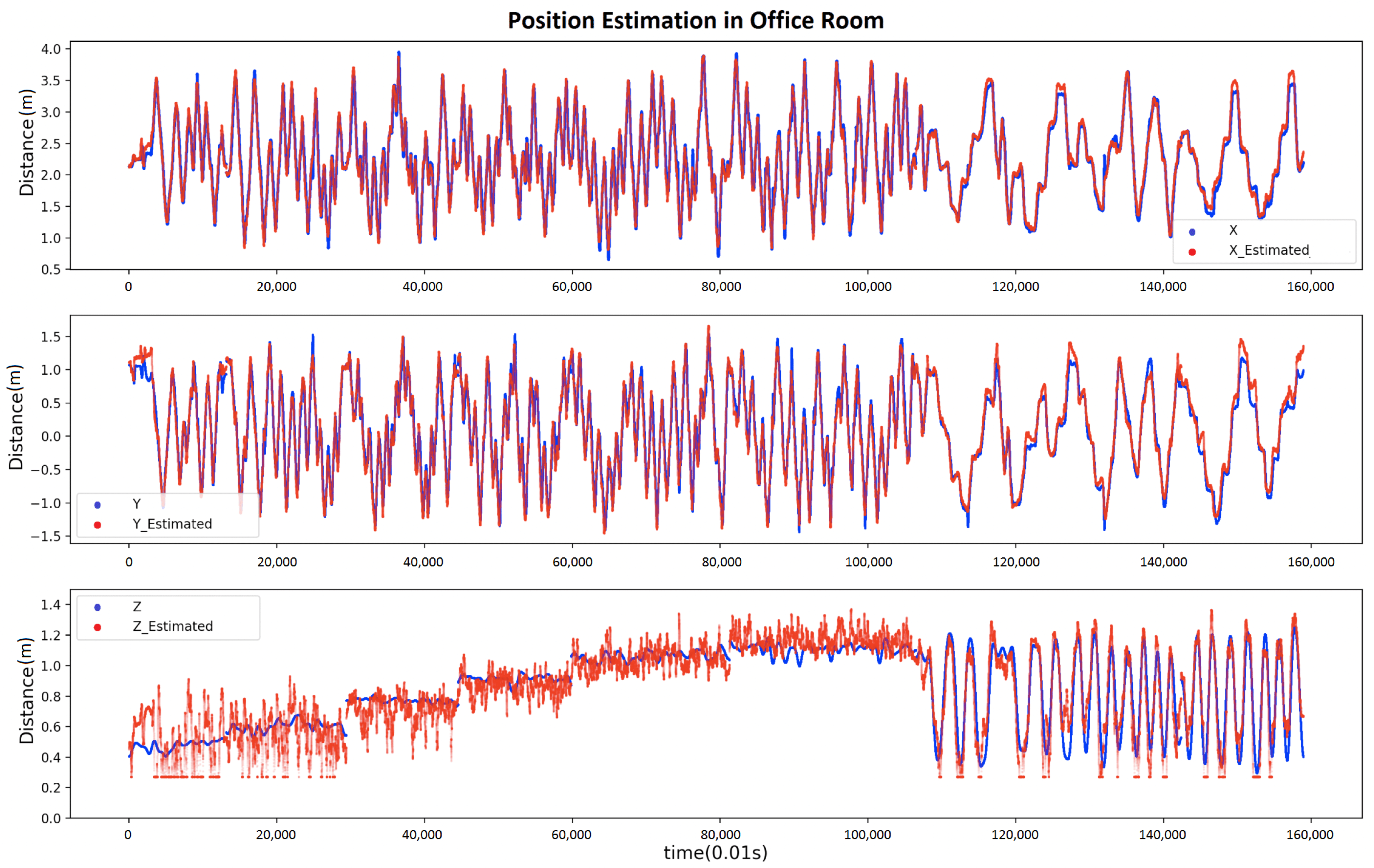1374x868 pixels.
Task: Click the top plot's Distance(m) axis label
Action: click(x=26, y=142)
